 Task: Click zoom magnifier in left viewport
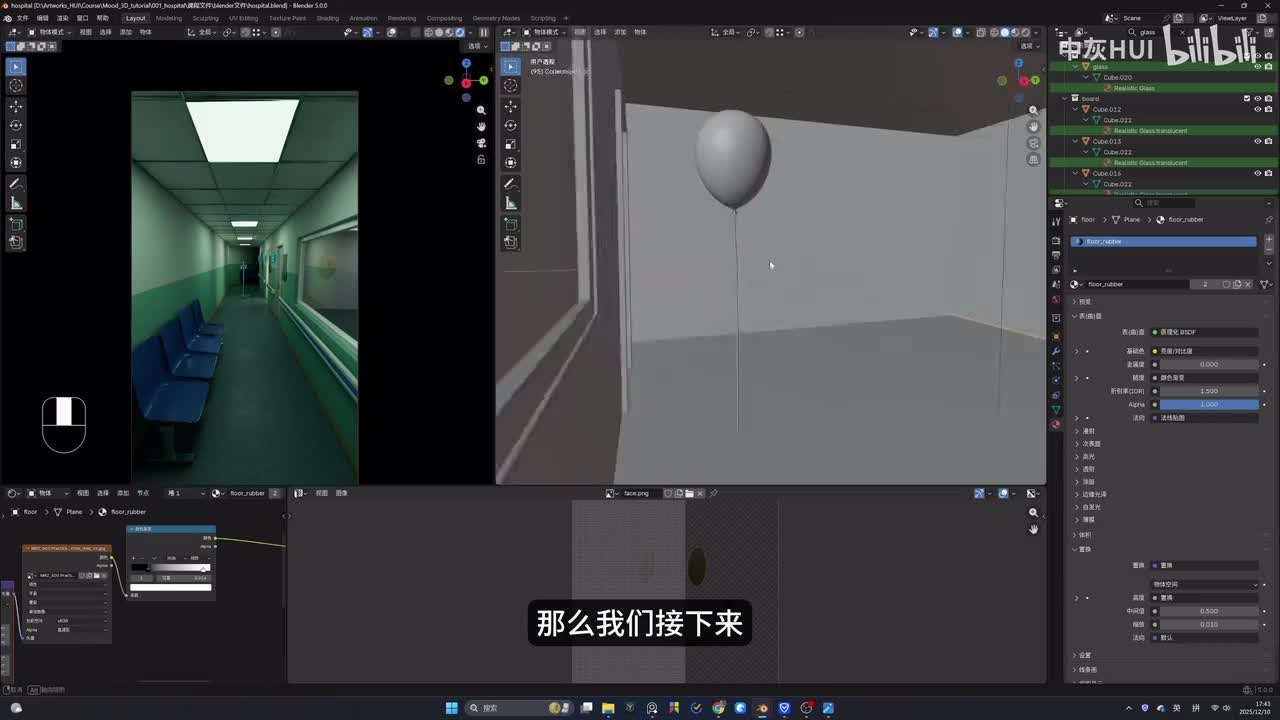pyautogui.click(x=481, y=110)
